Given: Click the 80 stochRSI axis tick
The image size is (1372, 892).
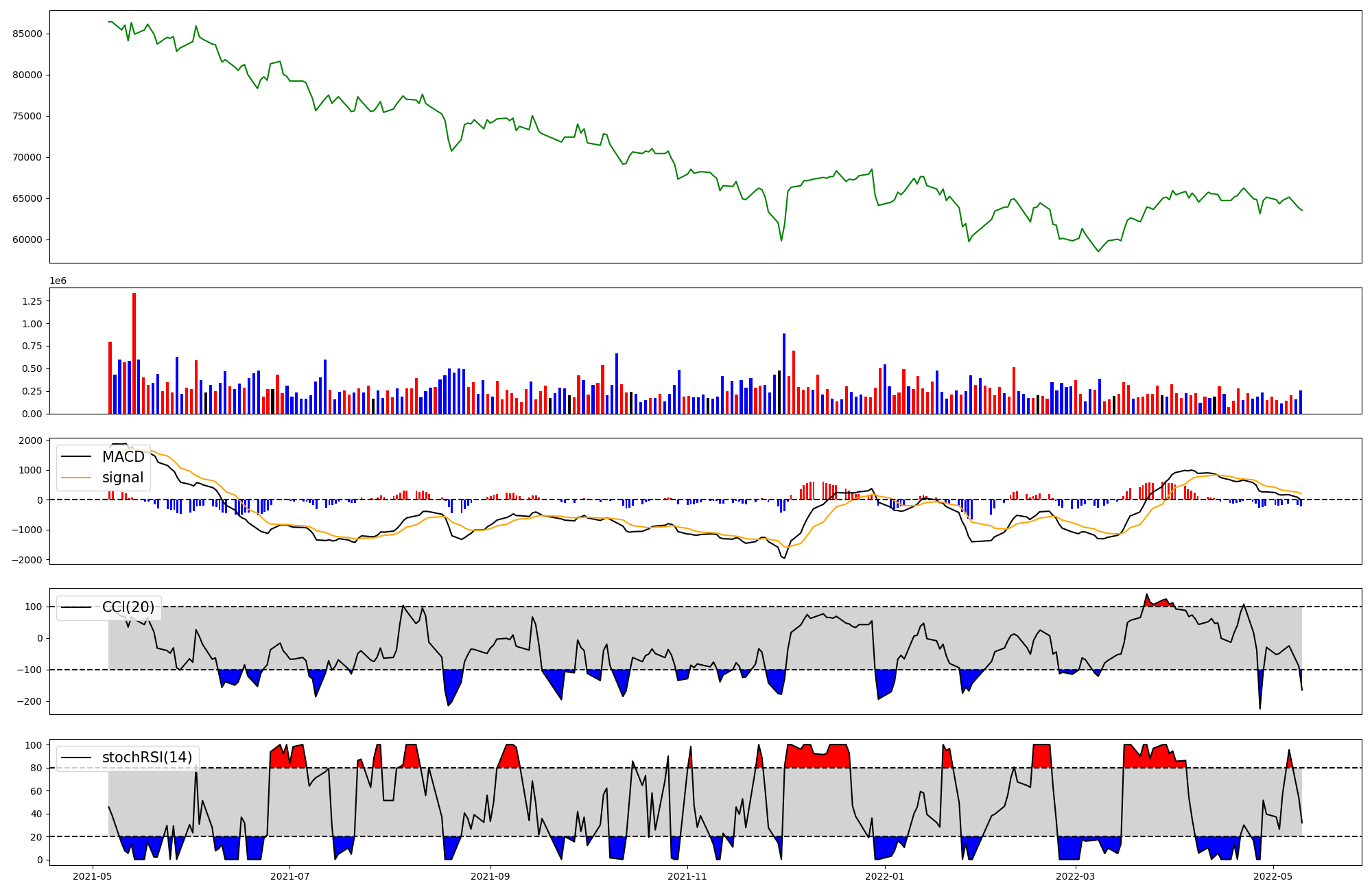Looking at the screenshot, I should 36,768.
